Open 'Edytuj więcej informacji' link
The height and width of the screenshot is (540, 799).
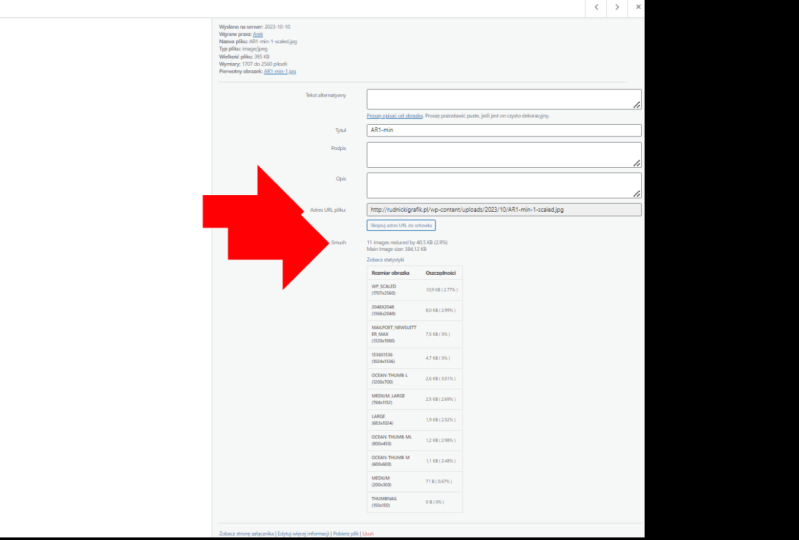coord(303,533)
